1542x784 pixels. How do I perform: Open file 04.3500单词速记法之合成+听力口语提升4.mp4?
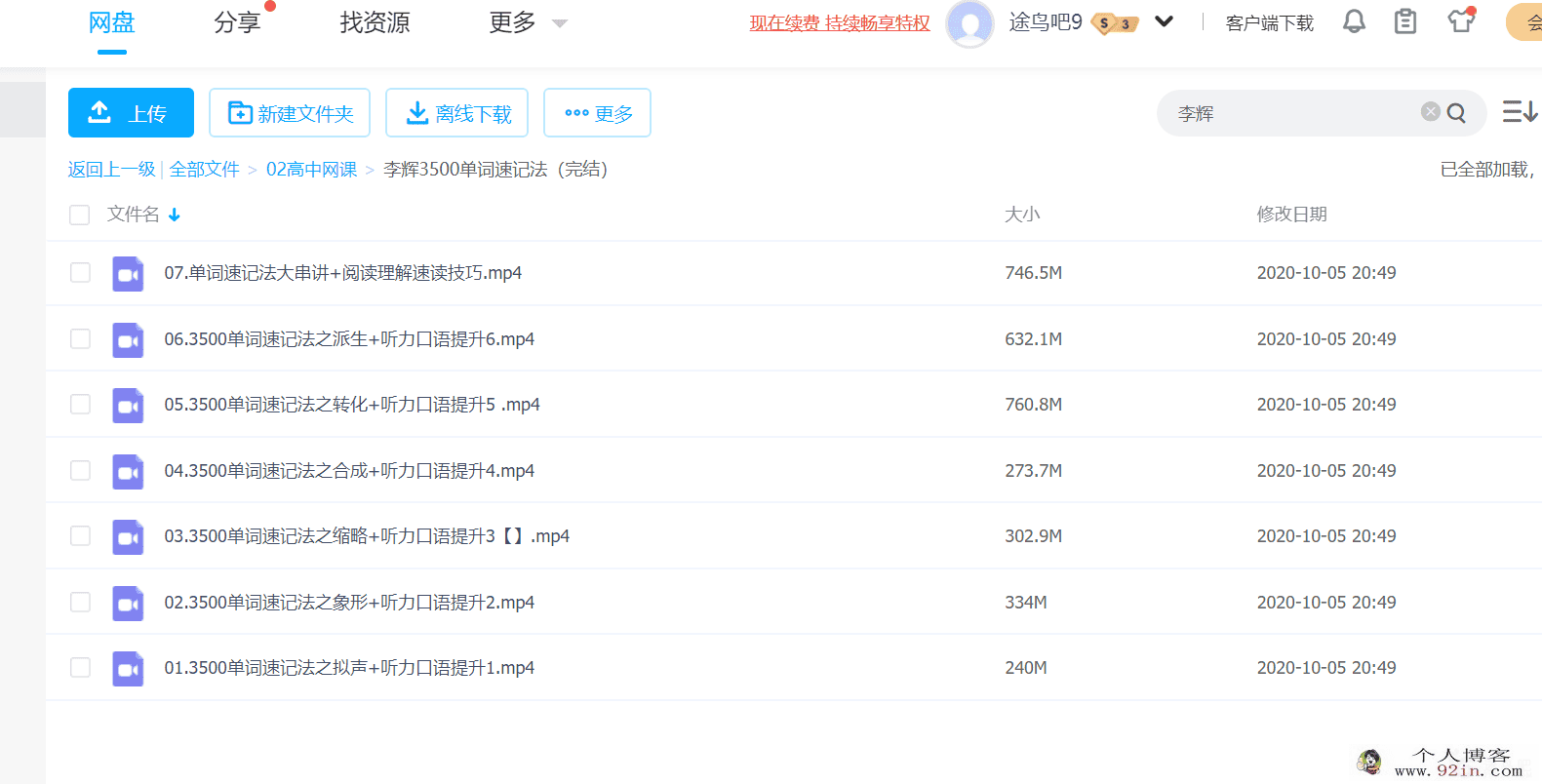point(349,471)
